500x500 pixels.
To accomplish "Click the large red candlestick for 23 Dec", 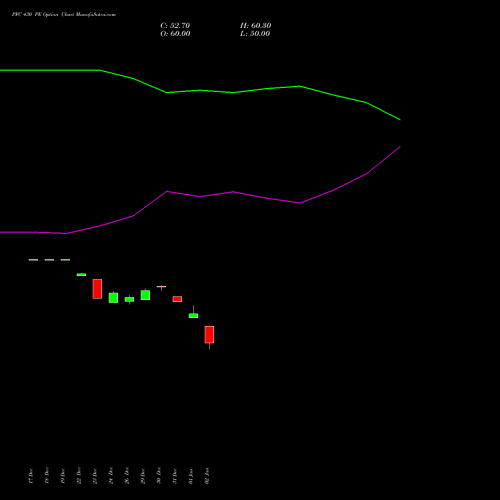I will (x=97, y=289).
